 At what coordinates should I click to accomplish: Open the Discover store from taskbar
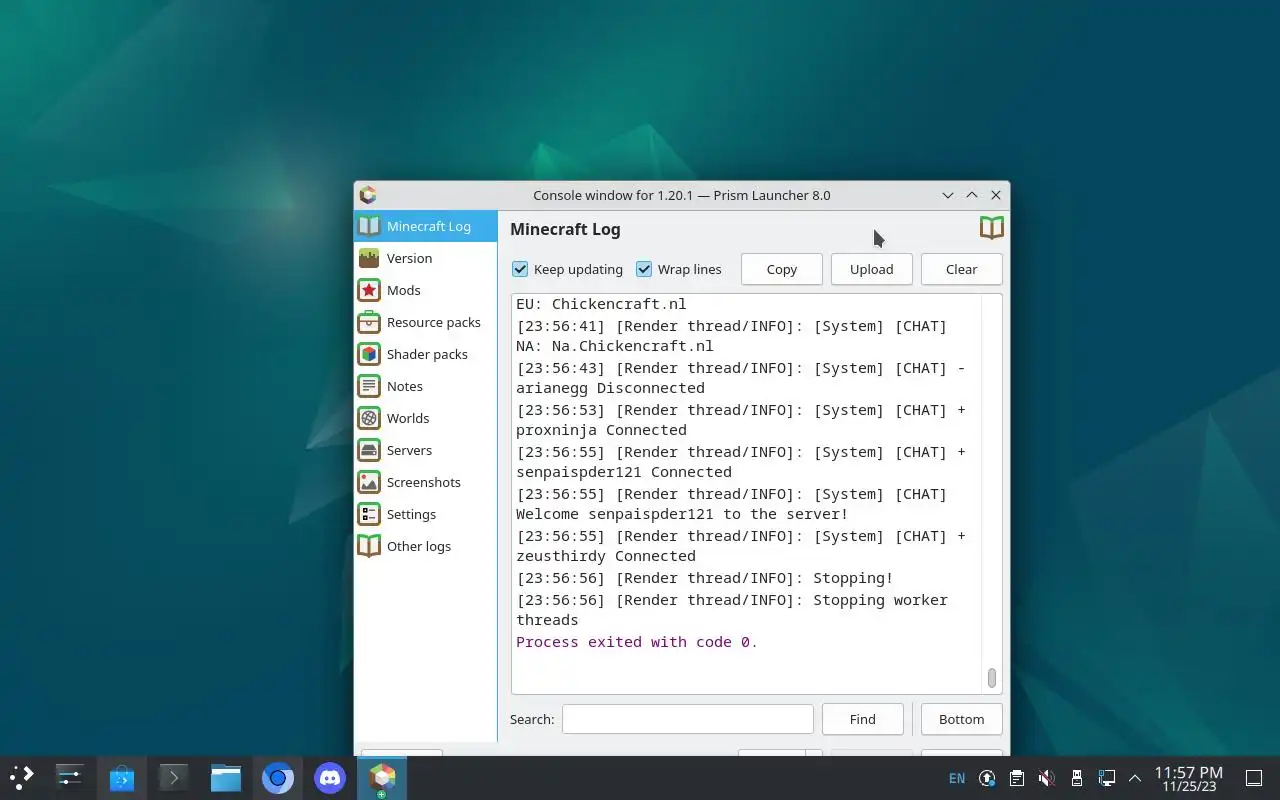(x=122, y=777)
